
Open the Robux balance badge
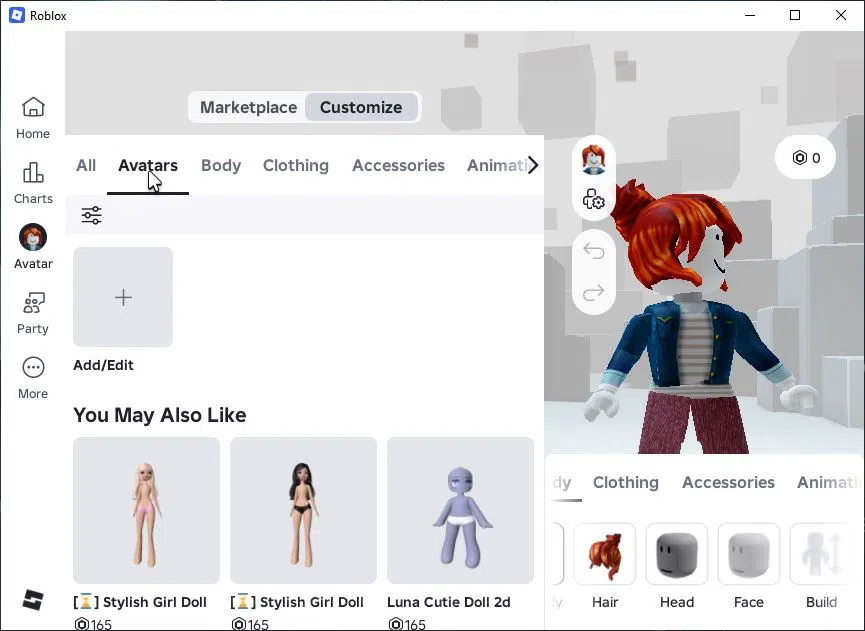pos(805,158)
